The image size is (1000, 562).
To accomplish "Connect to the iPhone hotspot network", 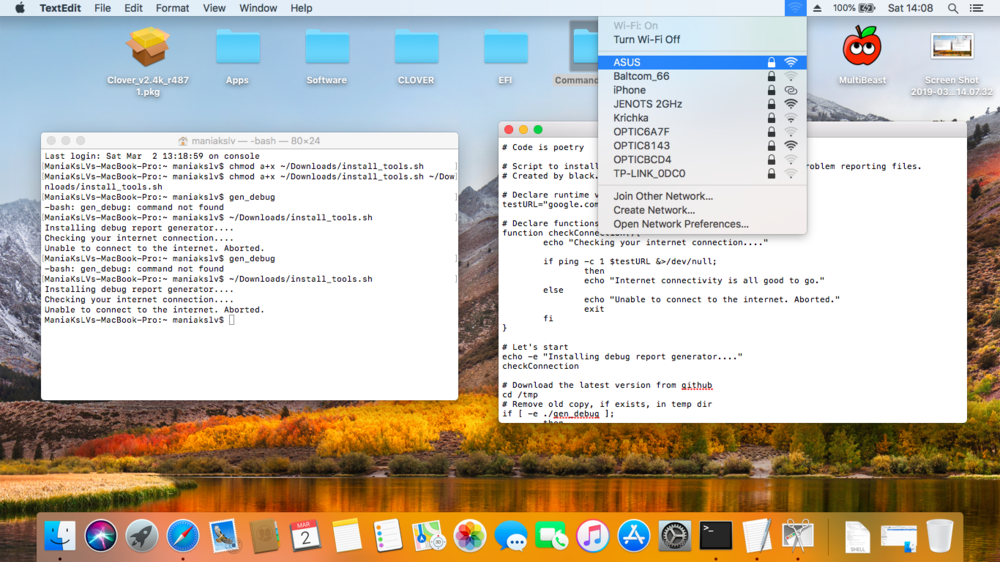I will click(630, 90).
